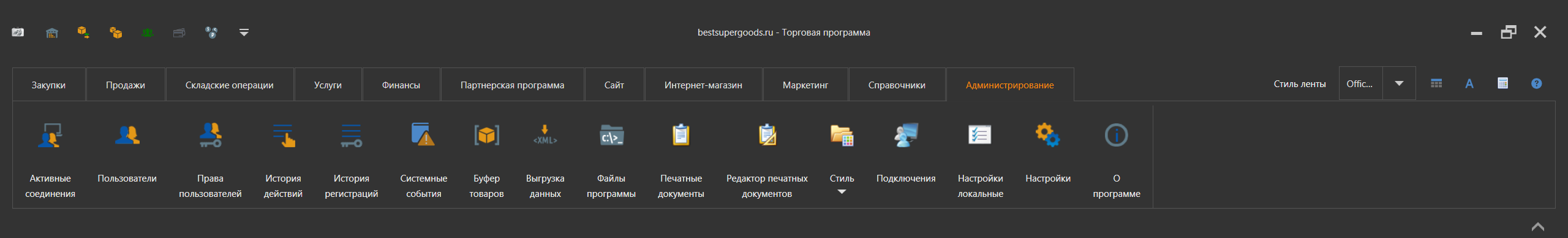Switch to the Справочники tab

(897, 85)
